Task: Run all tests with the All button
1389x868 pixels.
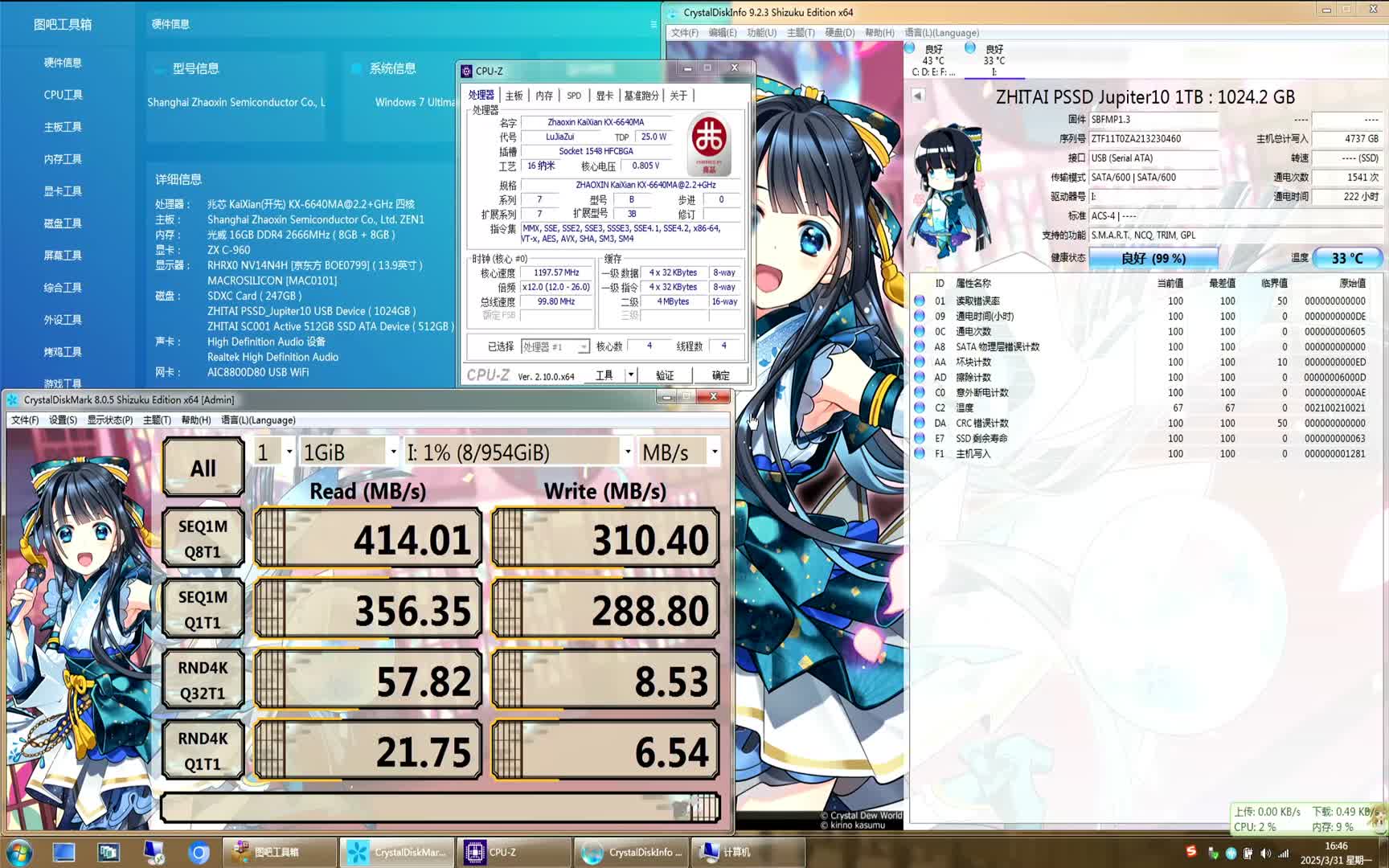Action: coord(202,467)
